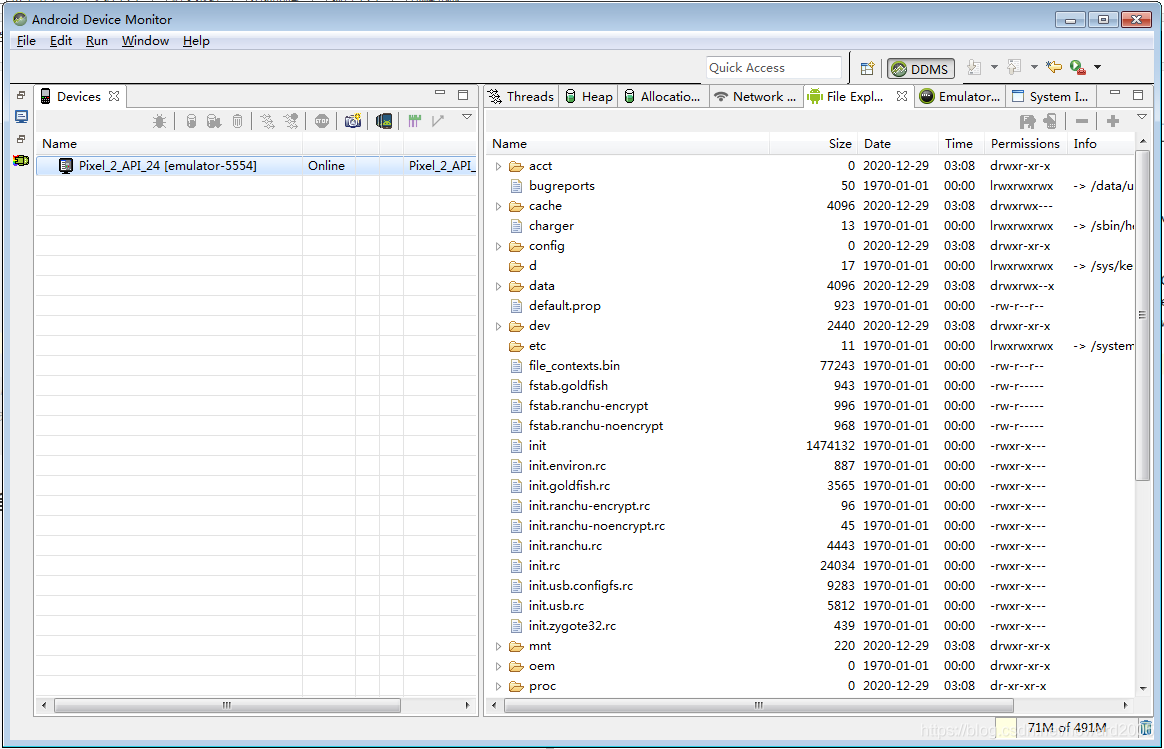
Task: Switch to the Allocation Tracker tab
Action: (x=661, y=97)
